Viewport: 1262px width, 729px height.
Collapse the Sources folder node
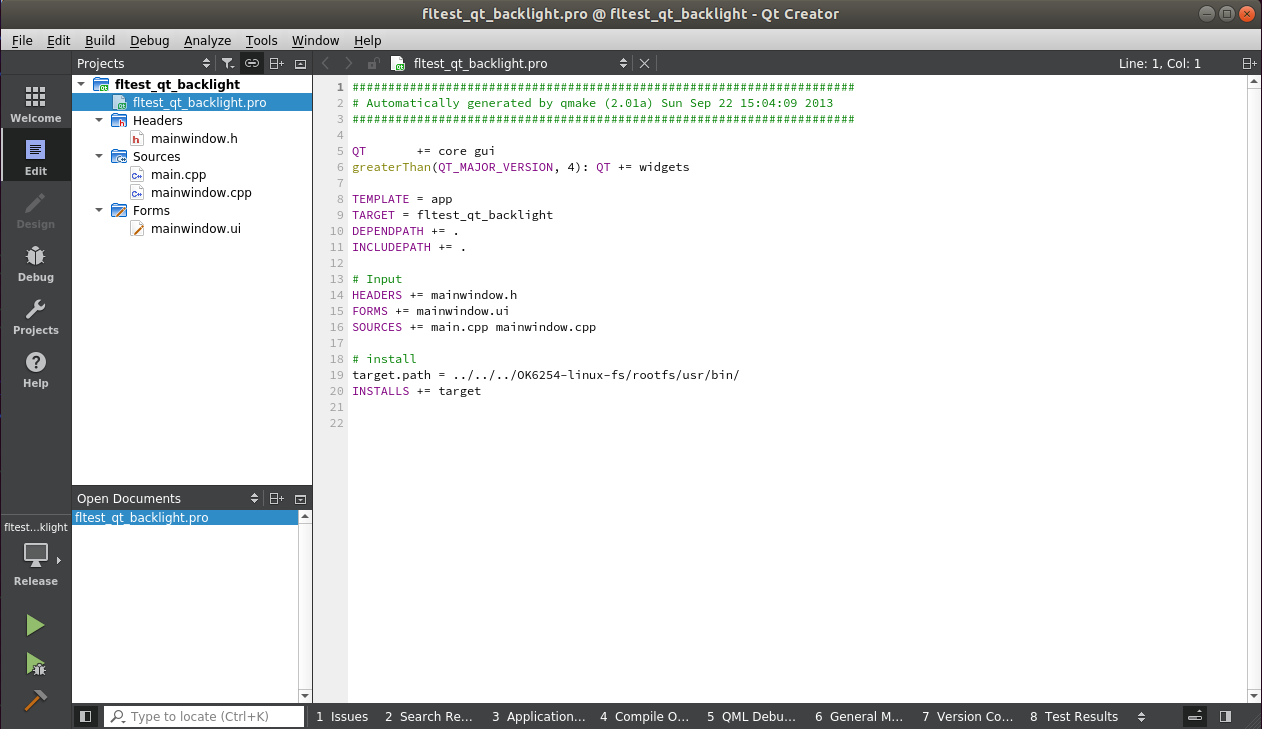point(99,156)
